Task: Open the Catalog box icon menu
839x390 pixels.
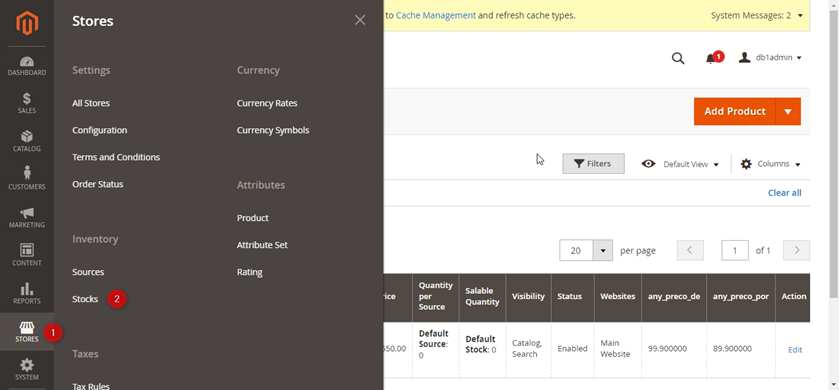Action: coord(27,141)
